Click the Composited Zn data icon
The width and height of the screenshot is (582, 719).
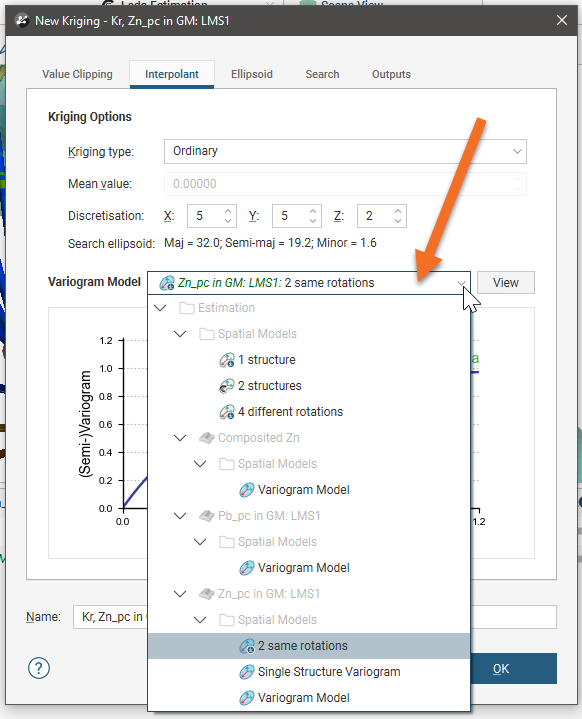pyautogui.click(x=207, y=438)
